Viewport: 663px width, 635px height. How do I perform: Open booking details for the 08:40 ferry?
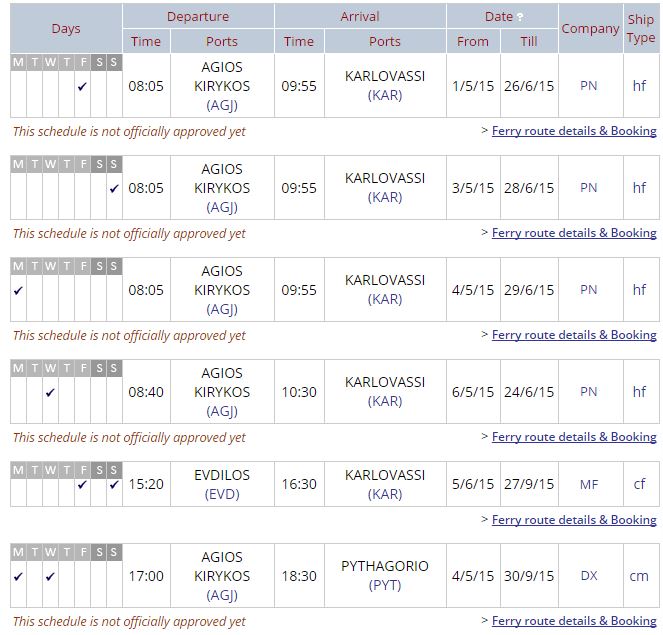click(574, 437)
